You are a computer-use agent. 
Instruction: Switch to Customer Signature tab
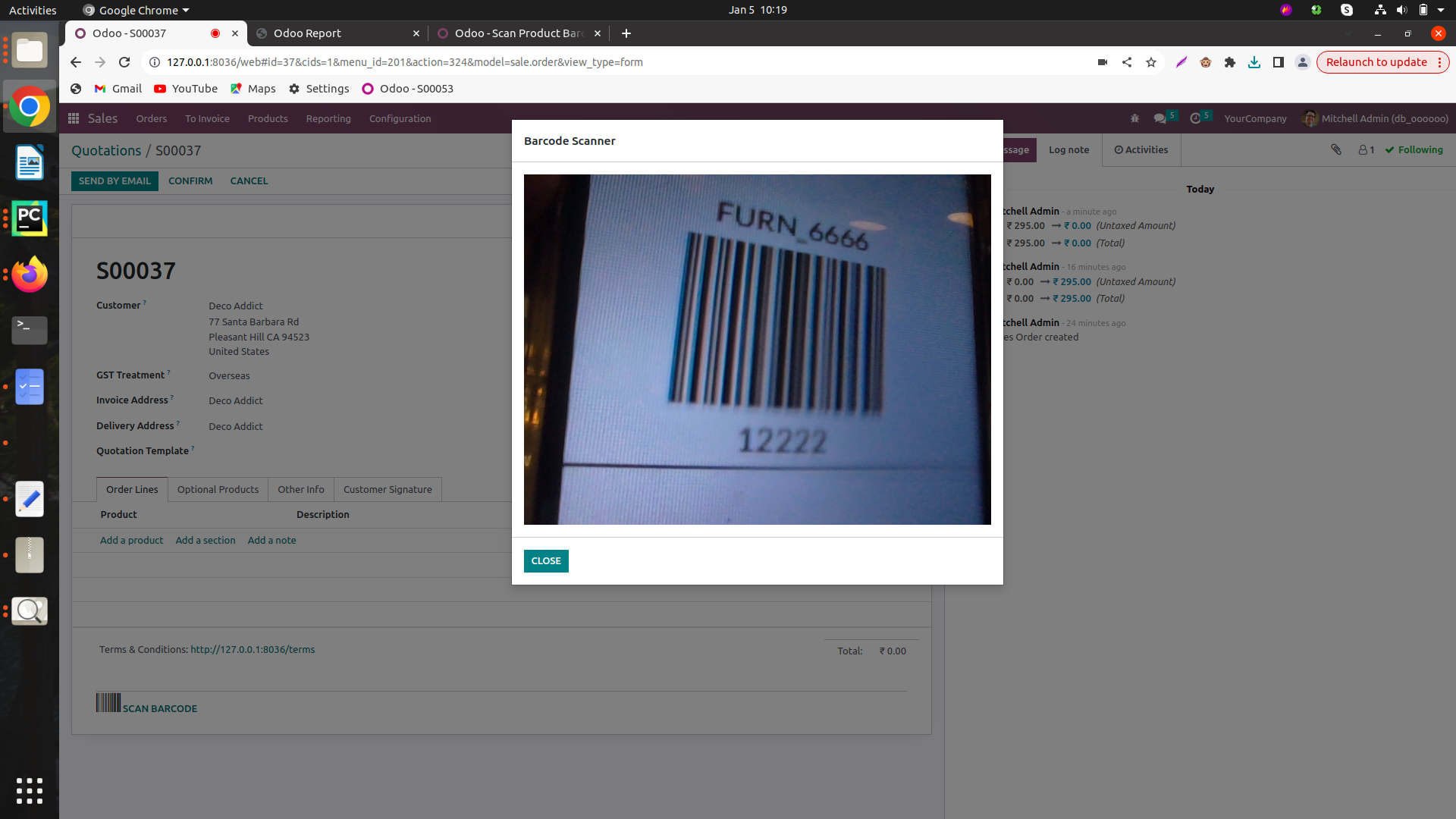click(388, 490)
